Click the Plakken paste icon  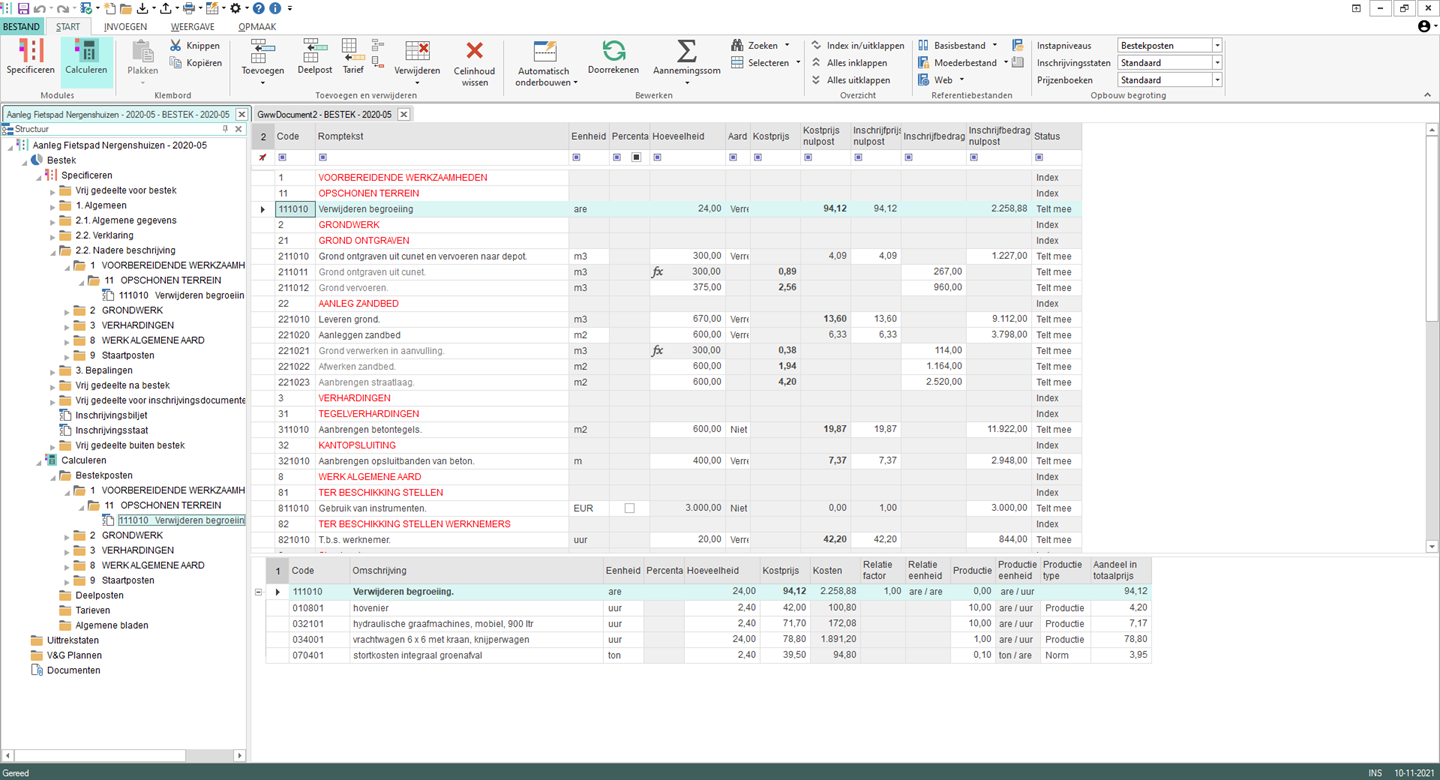coord(143,50)
